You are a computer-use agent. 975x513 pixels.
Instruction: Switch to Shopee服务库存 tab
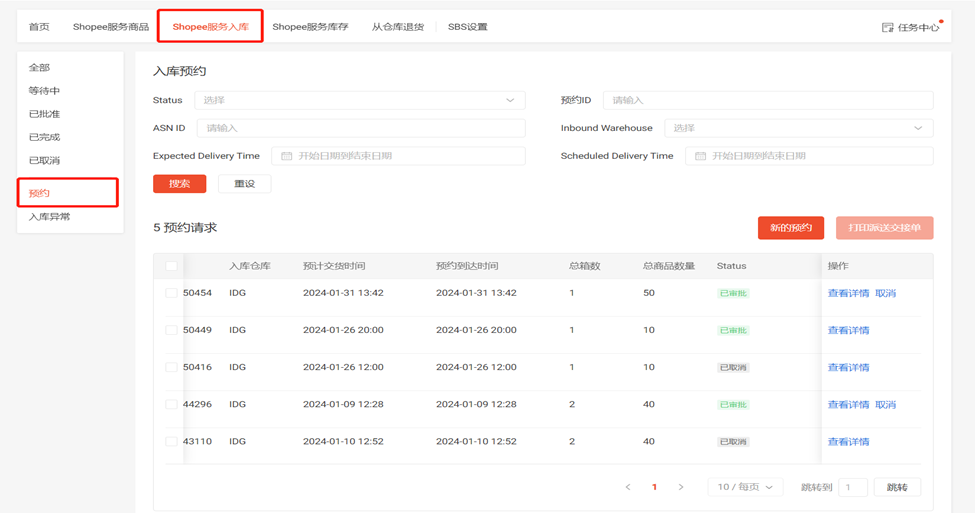pos(310,27)
